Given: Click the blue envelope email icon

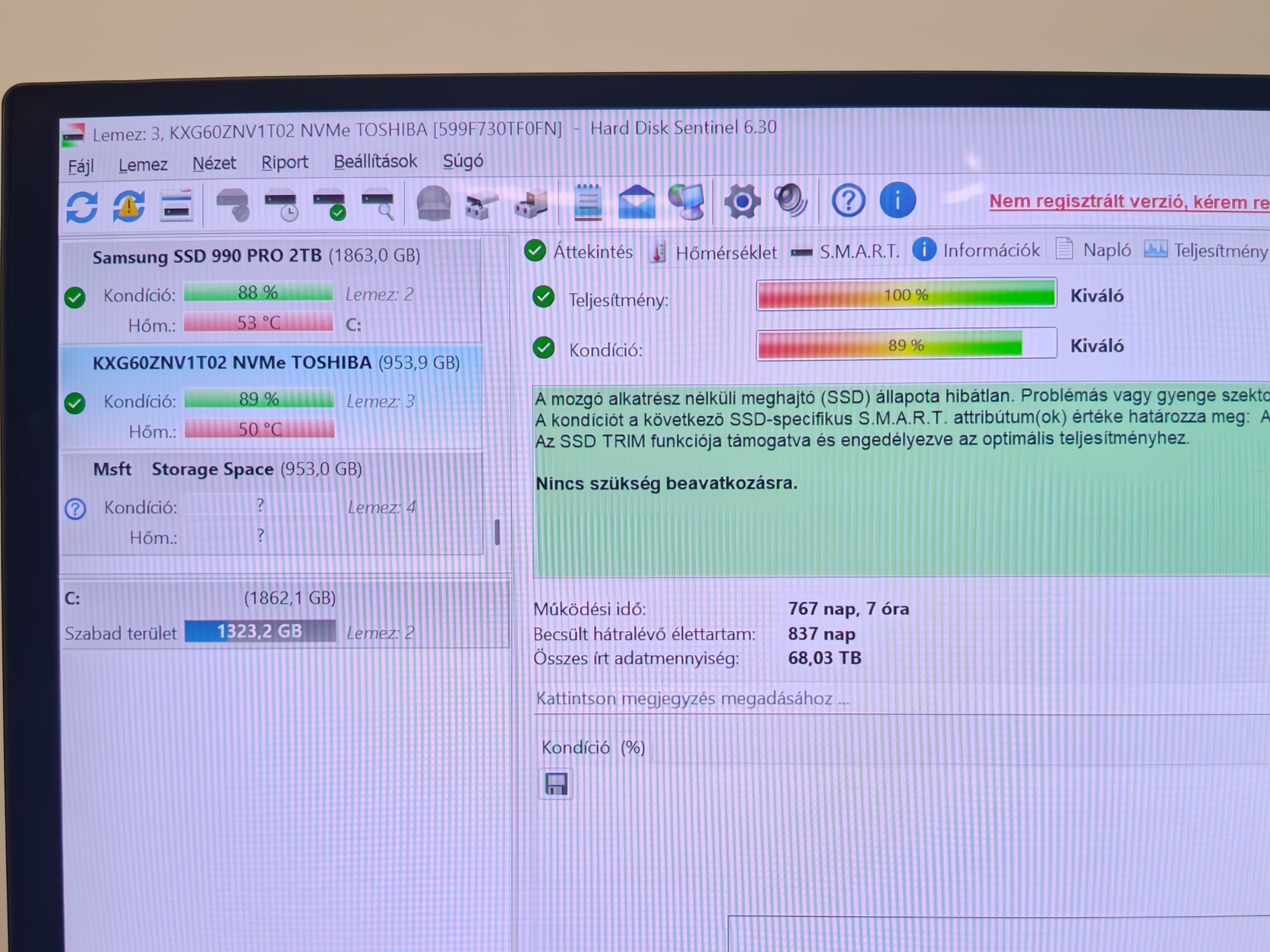Looking at the screenshot, I should coord(637,202).
